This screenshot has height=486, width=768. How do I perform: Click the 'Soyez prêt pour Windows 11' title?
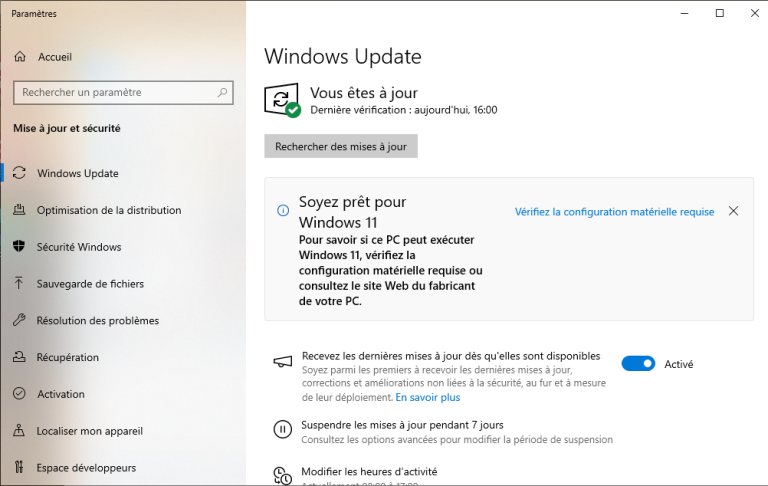coord(353,212)
